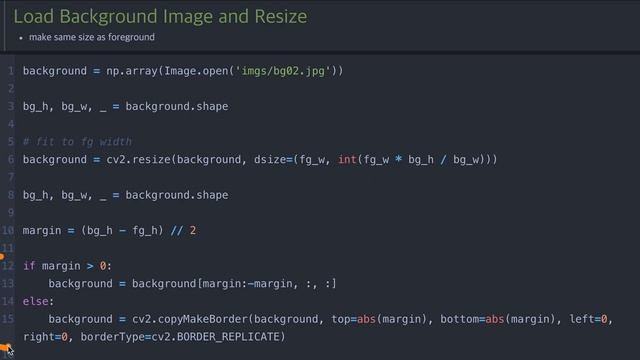Click line number 15 in gutter
Screen dimensions: 640x360
tap(8, 319)
